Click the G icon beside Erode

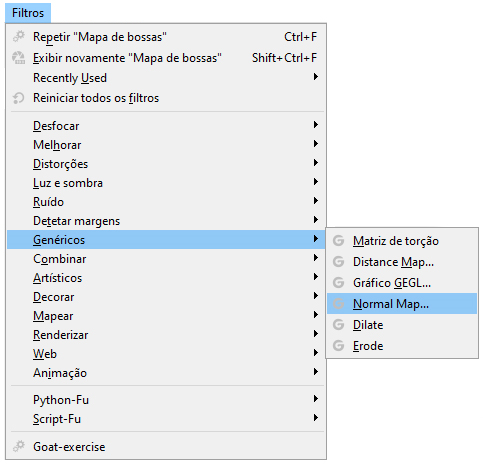(338, 346)
